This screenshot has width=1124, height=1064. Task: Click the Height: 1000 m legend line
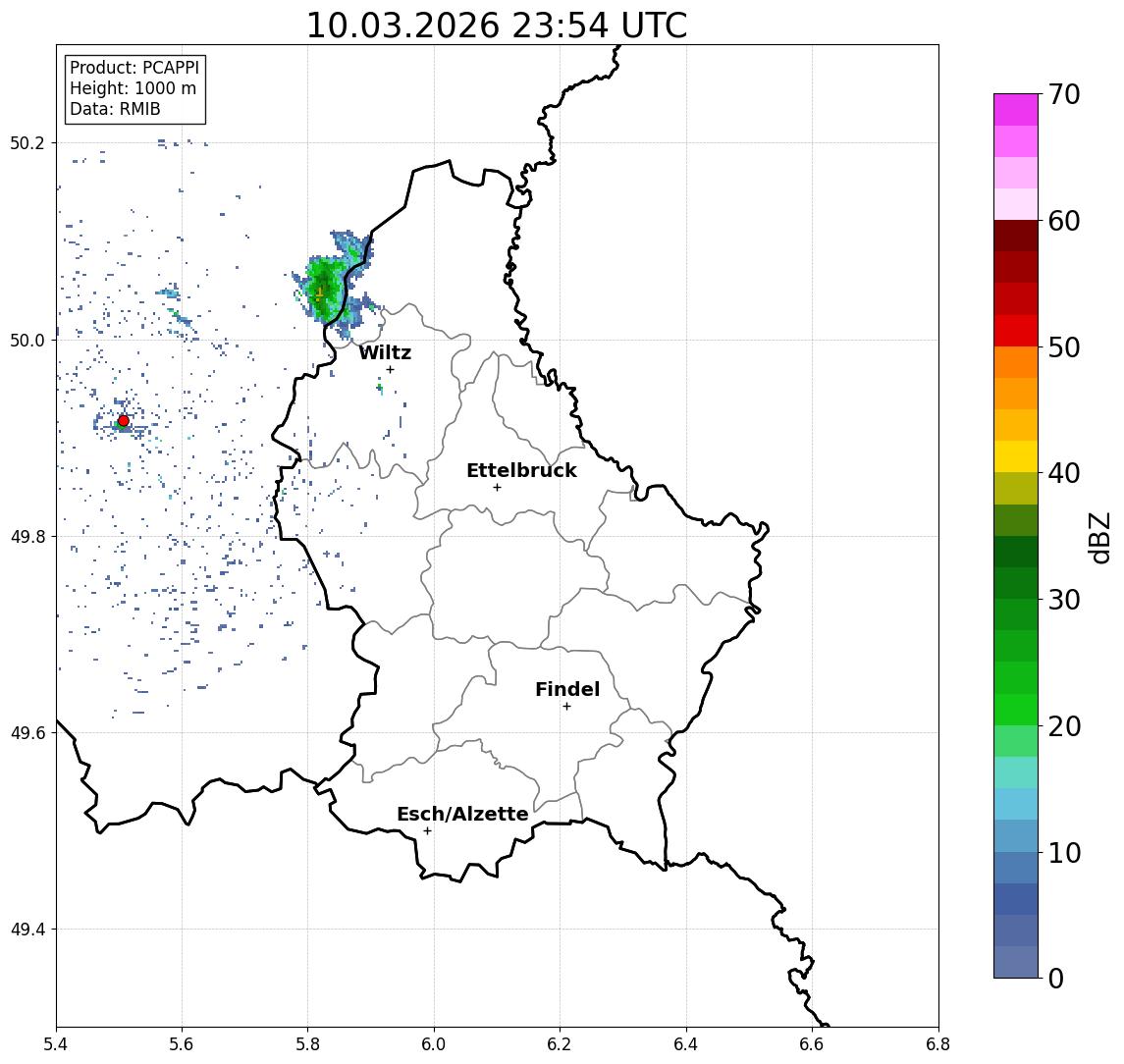click(x=133, y=88)
